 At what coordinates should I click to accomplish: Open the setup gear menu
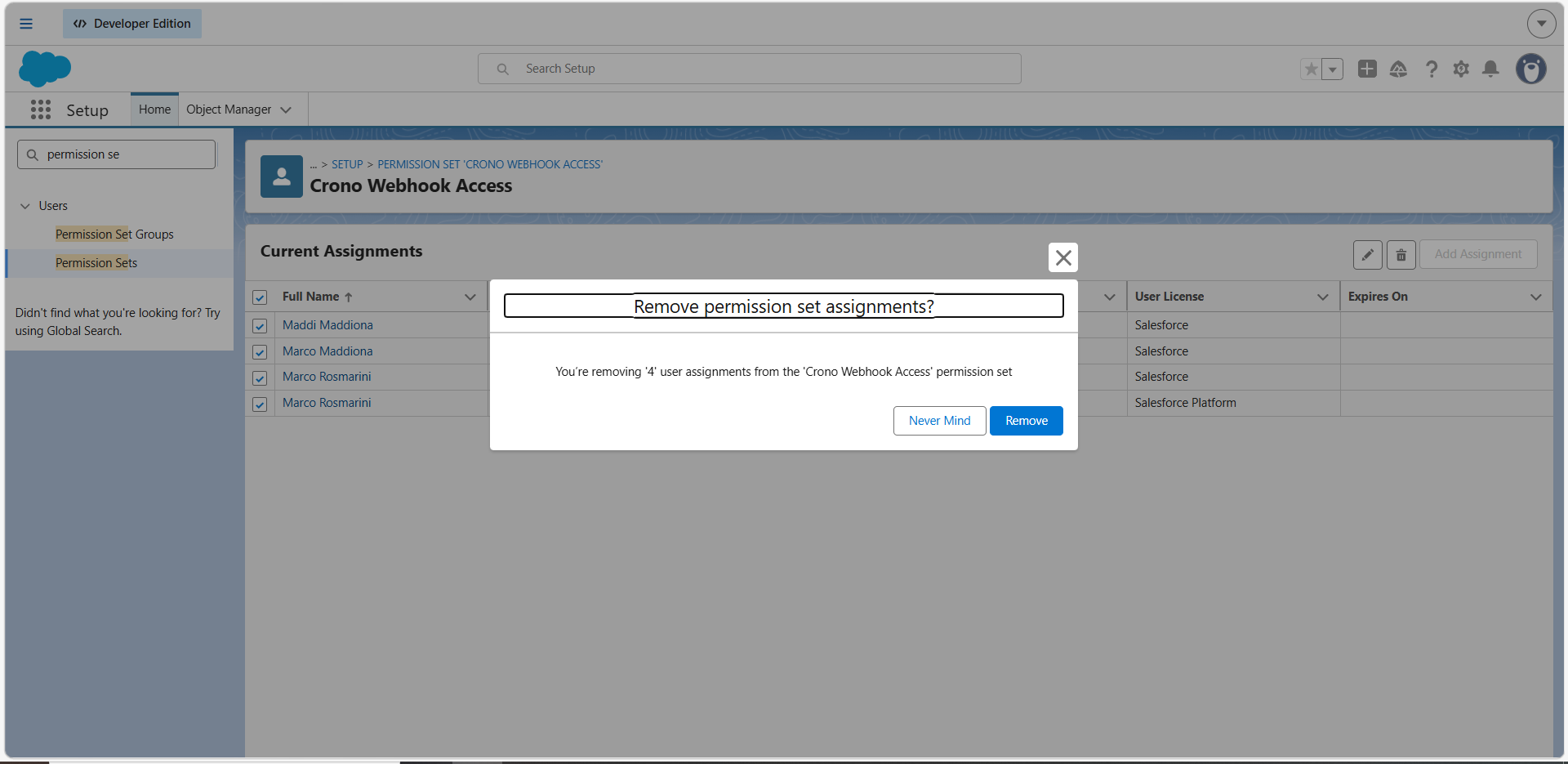[x=1461, y=69]
